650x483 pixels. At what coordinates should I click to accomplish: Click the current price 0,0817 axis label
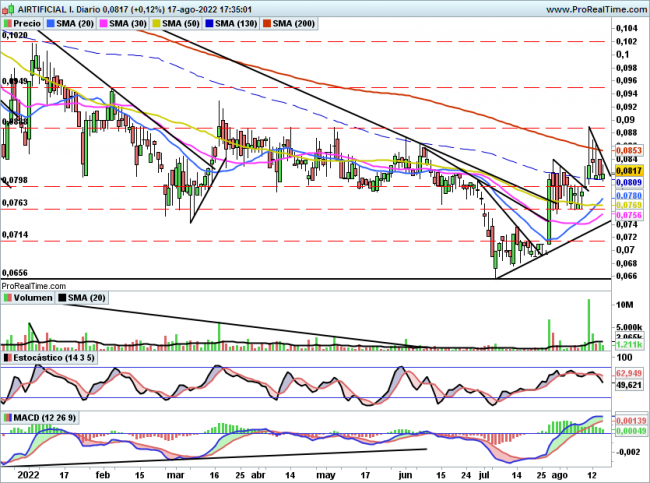point(627,171)
